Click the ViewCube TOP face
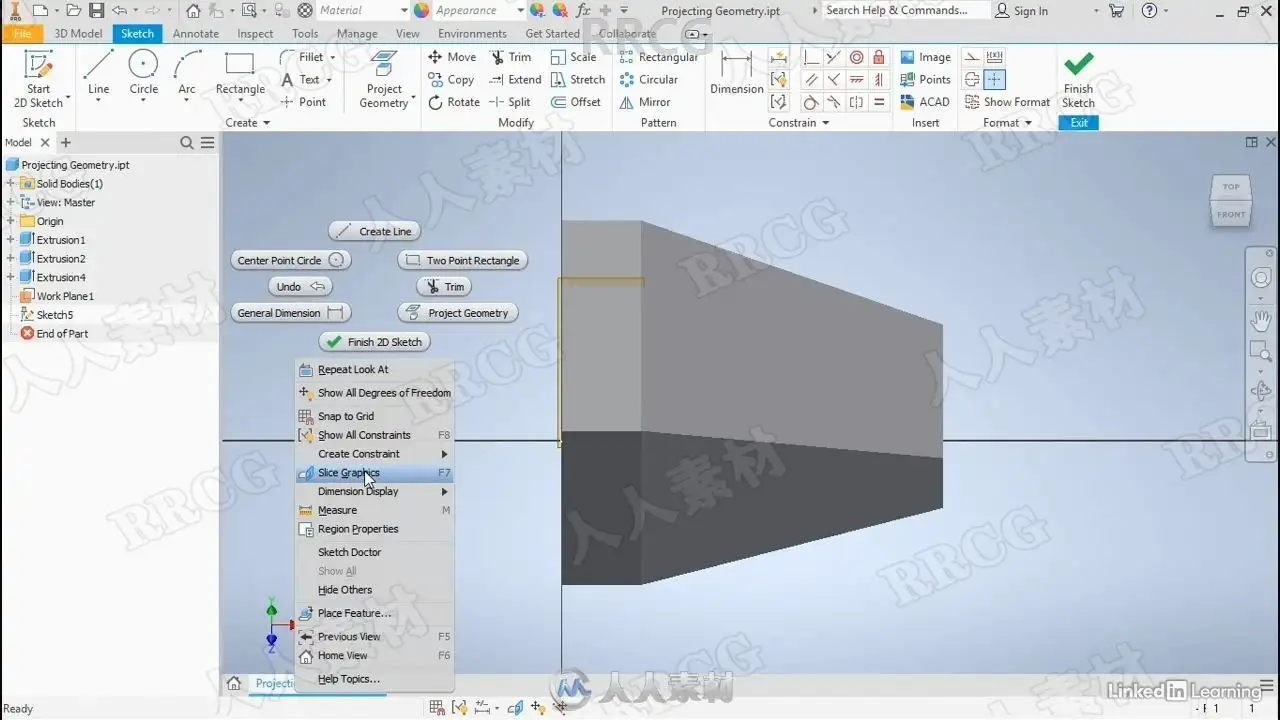This screenshot has height=720, width=1280. point(1231,187)
